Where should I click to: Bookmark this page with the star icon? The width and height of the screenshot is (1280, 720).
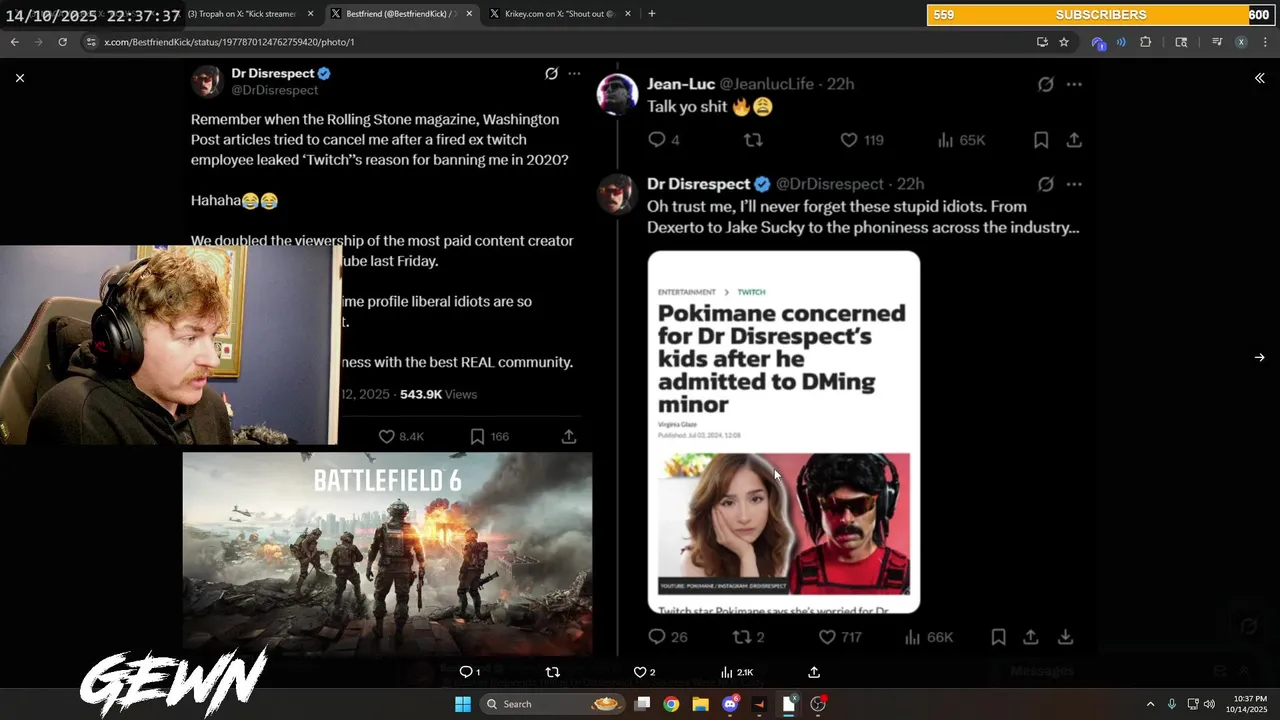coord(1064,42)
